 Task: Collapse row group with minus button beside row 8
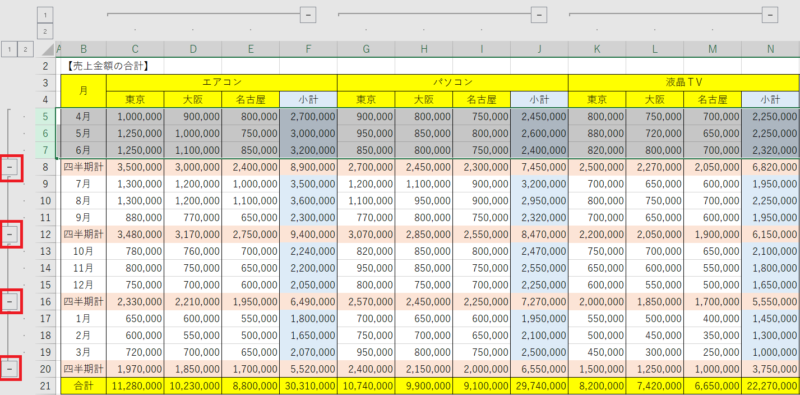click(11, 168)
